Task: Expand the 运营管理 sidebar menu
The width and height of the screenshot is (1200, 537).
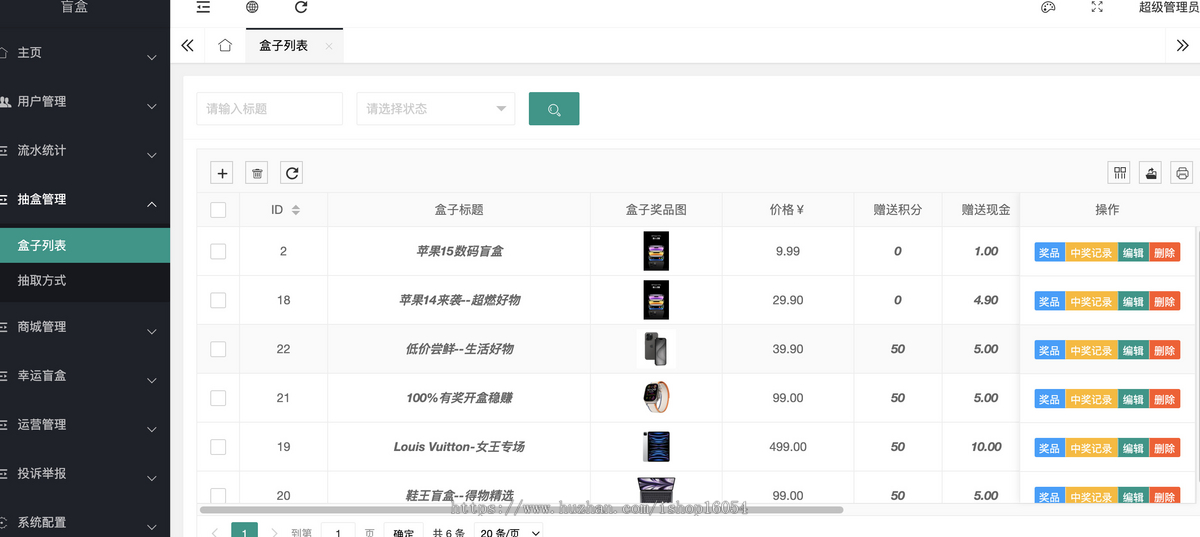Action: 85,425
